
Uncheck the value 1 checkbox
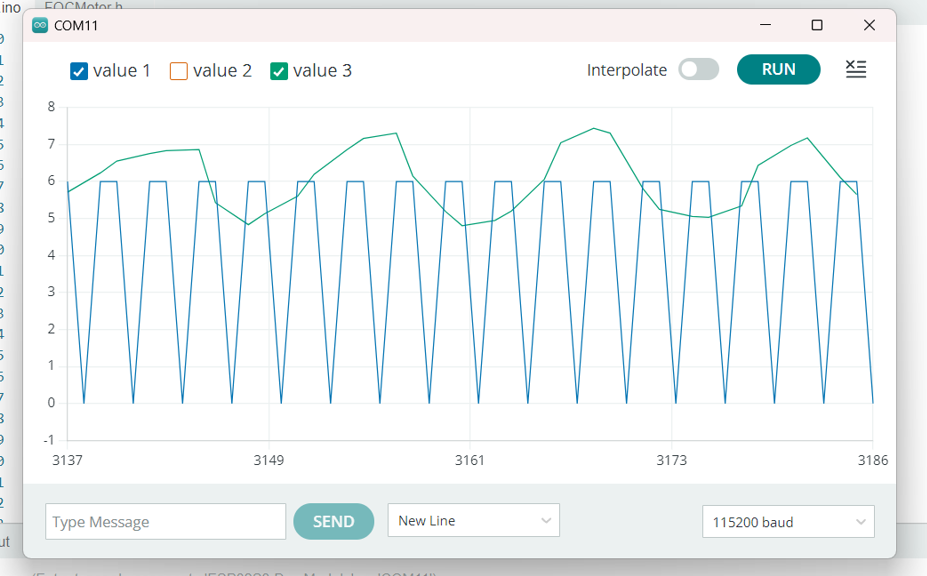click(79, 71)
